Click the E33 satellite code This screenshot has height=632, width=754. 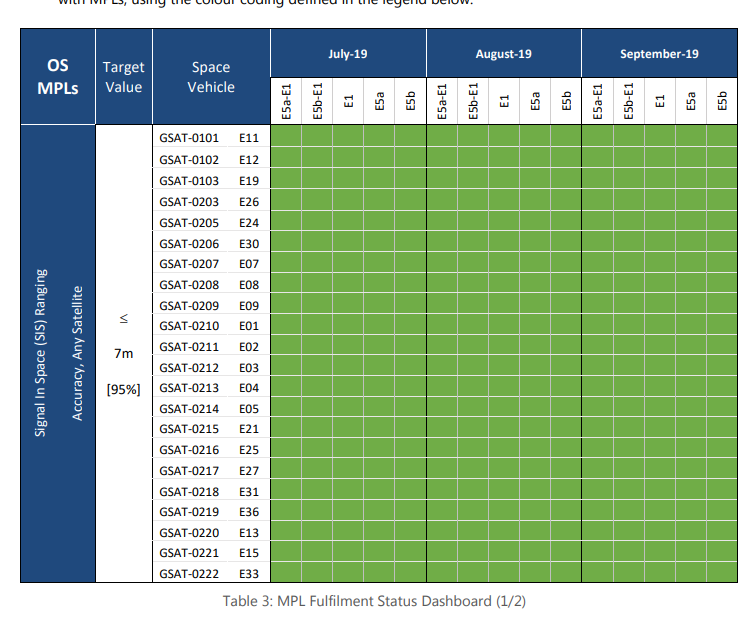click(249, 574)
